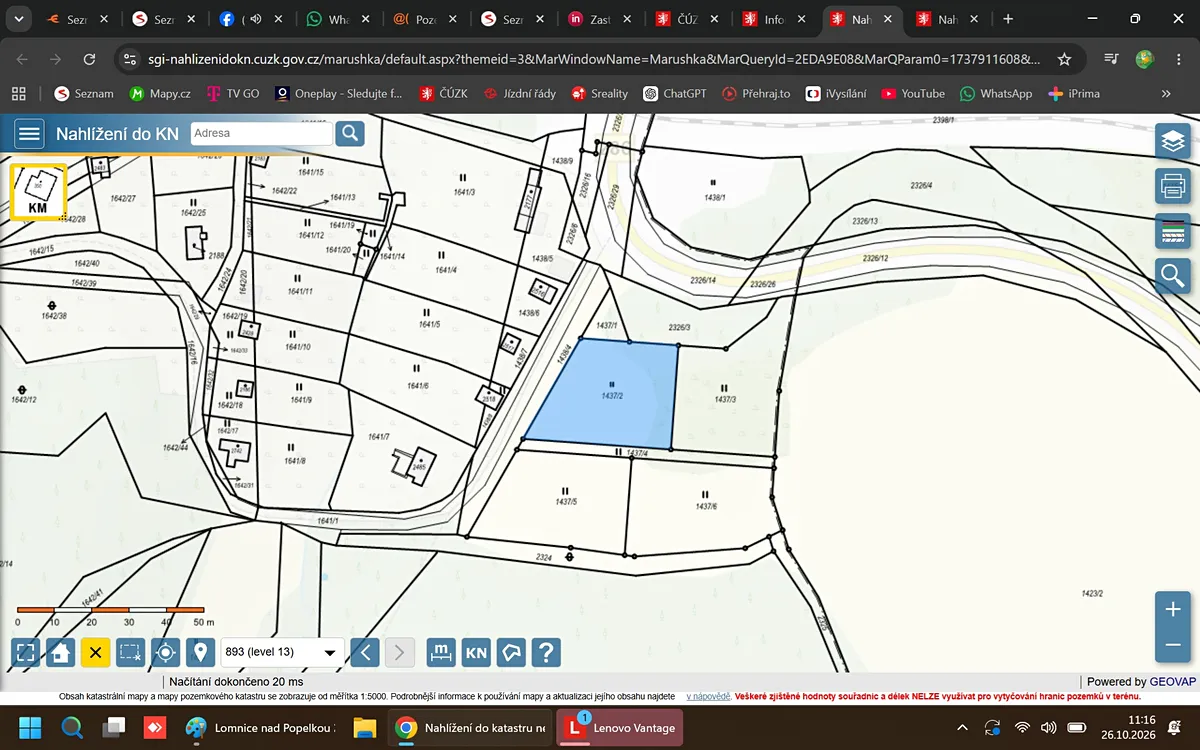Image resolution: width=1200 pixels, height=750 pixels.
Task: Open the Sreality bookmark
Action: [x=600, y=93]
